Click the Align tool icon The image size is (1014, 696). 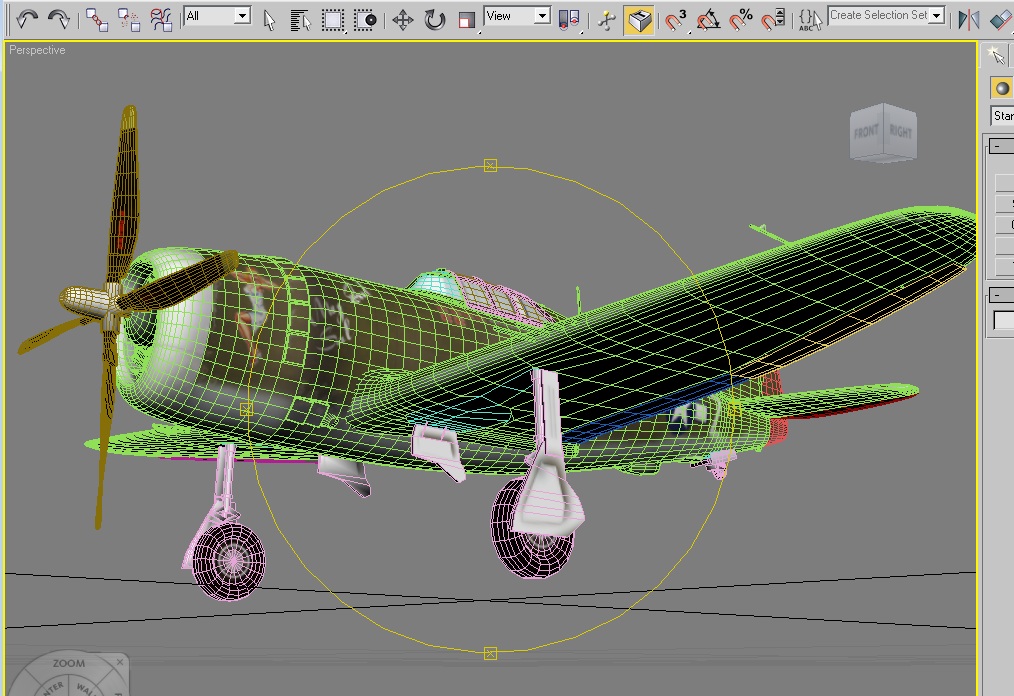point(1000,20)
